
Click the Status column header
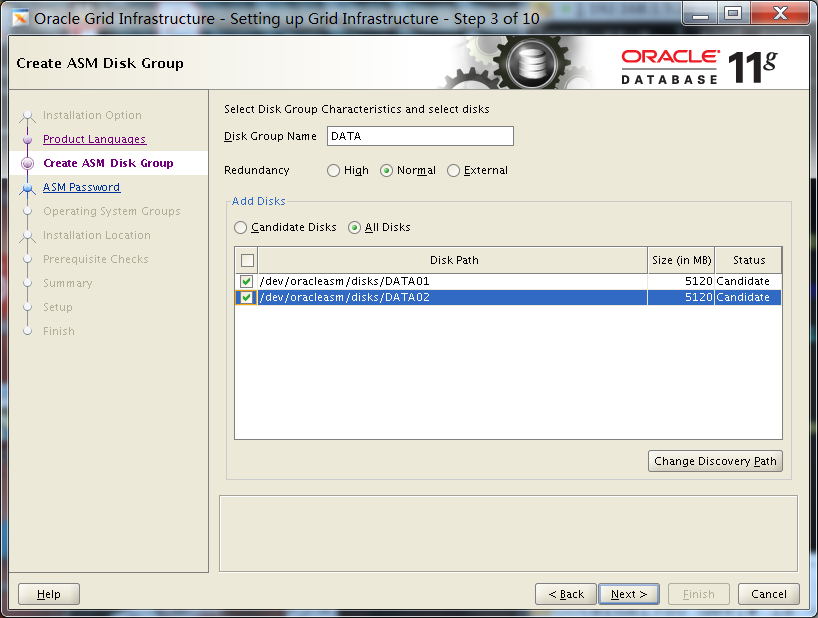coord(749,260)
